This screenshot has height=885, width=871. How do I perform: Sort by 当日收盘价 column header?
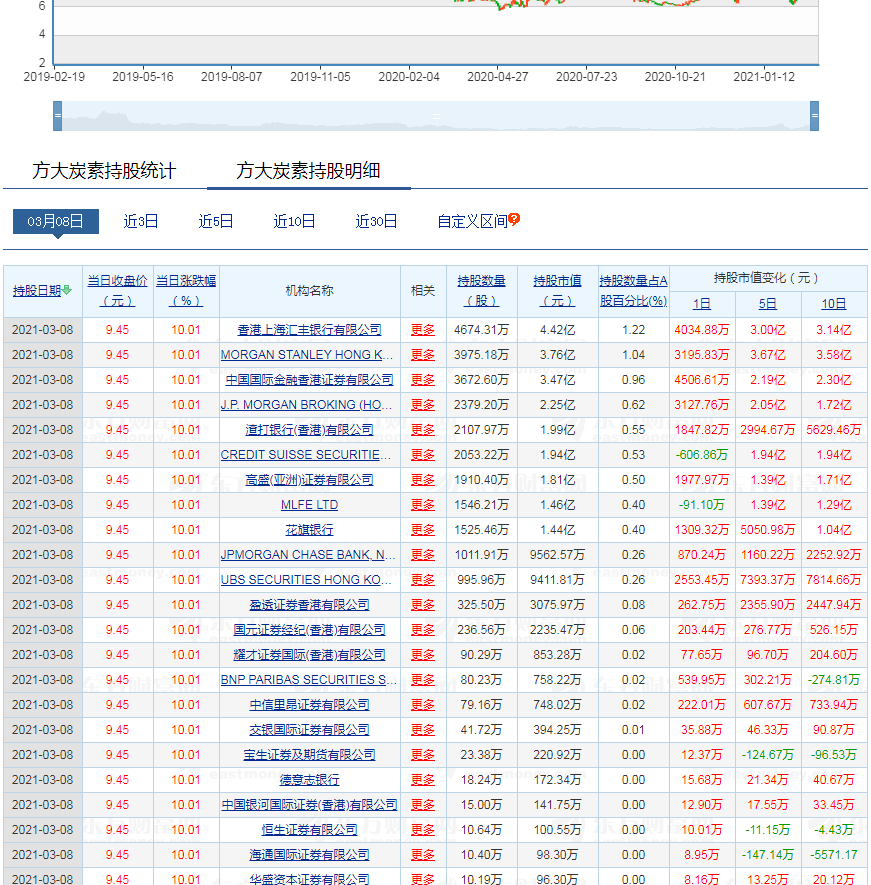tap(117, 291)
